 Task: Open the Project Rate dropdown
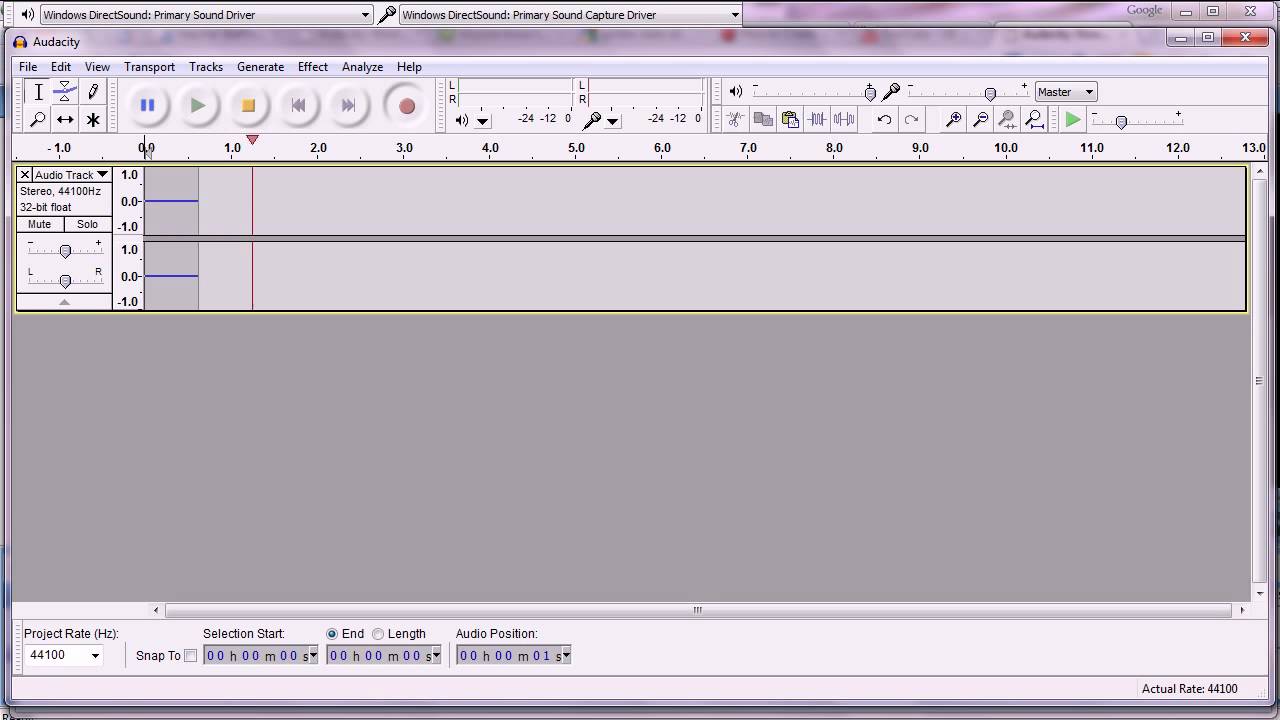tap(95, 655)
